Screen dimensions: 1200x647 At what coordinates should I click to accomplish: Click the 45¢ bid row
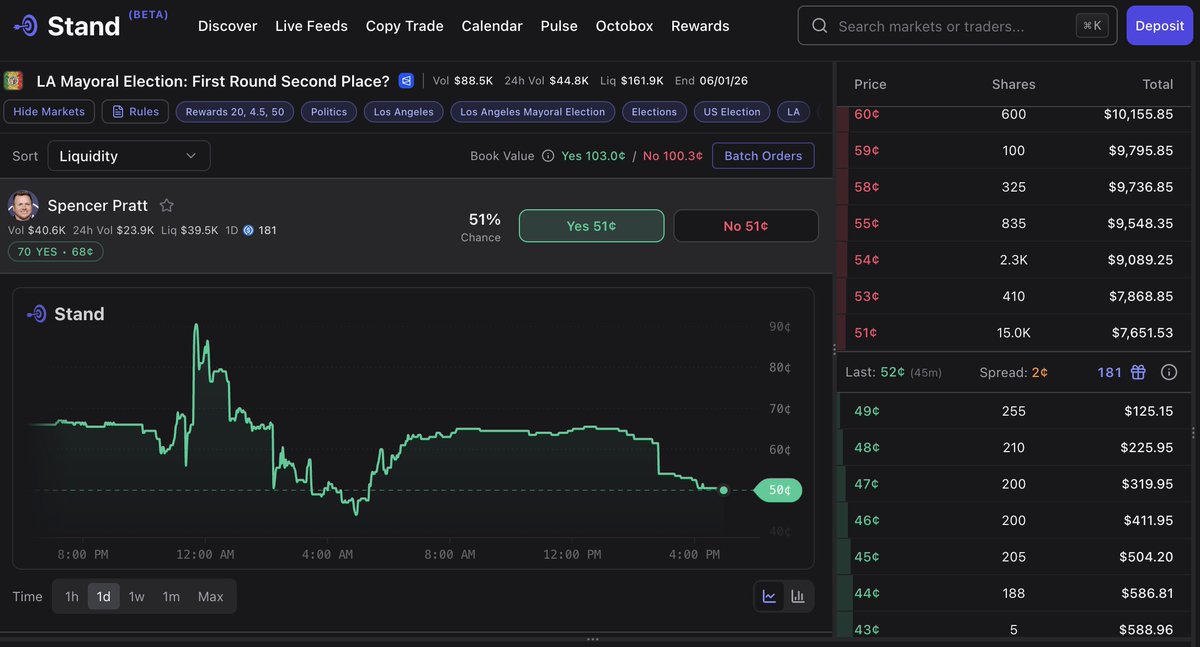coord(1013,556)
